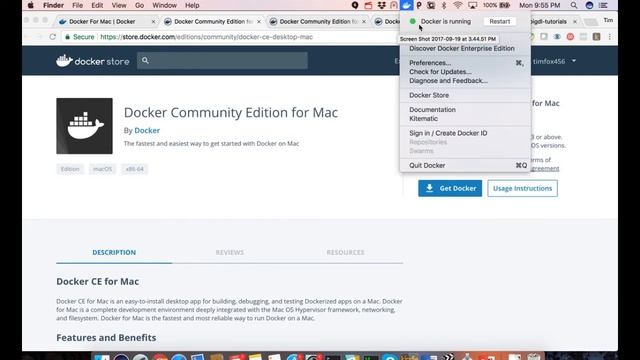
Task: Click the browser address bar URL
Action: [x=207, y=37]
